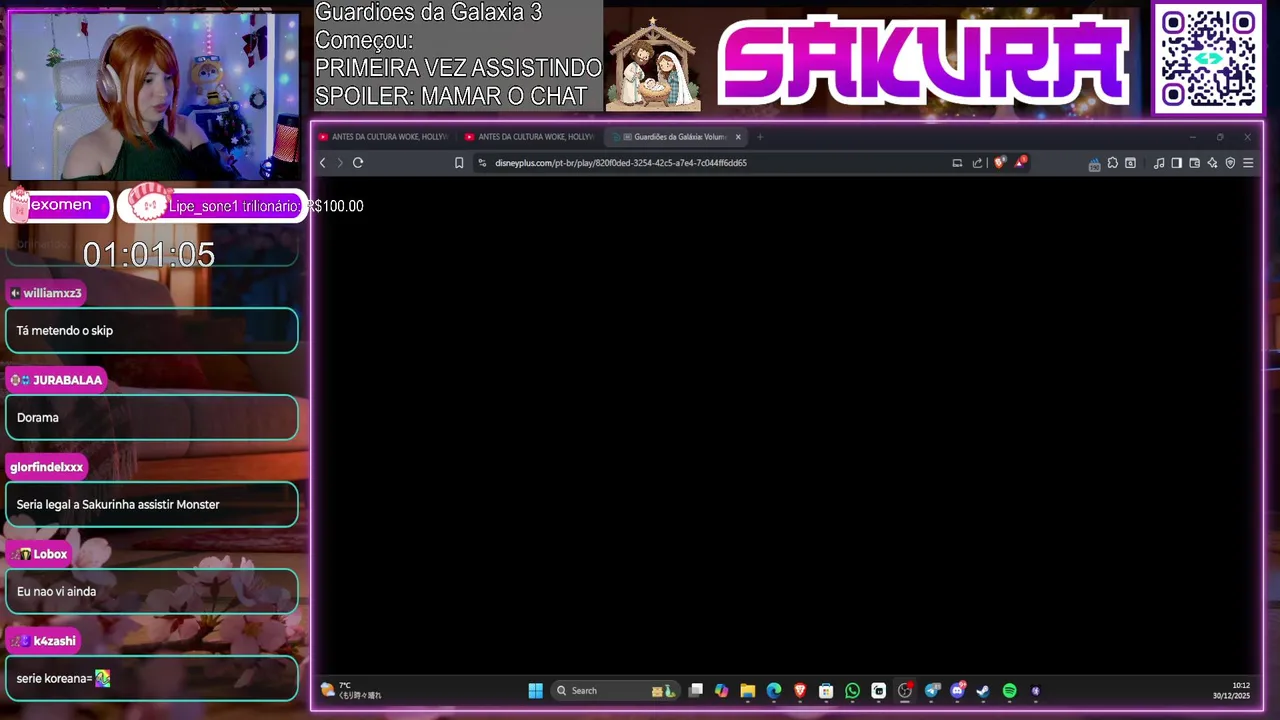This screenshot has width=1280, height=720.
Task: Click the cast/picture-in-picture icon in address bar
Action: pyautogui.click(x=957, y=163)
